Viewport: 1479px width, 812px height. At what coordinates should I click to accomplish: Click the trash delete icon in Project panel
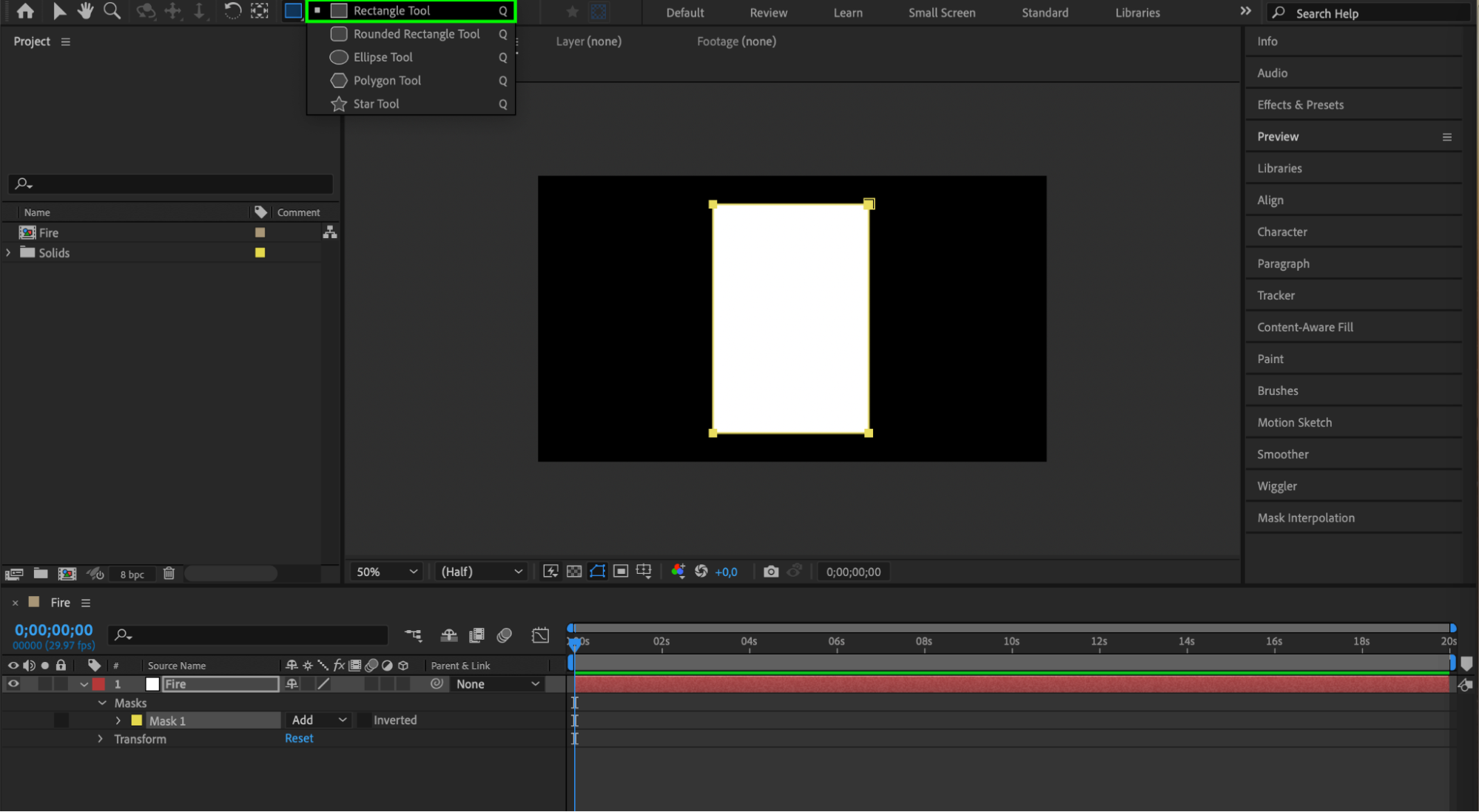pyautogui.click(x=169, y=574)
